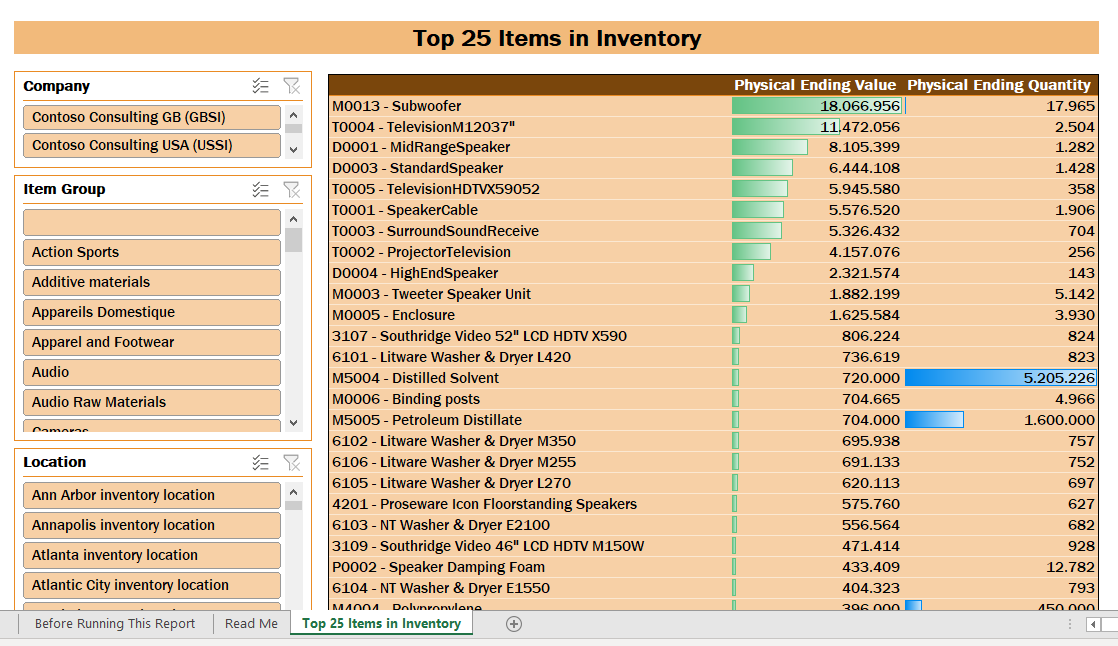Viewport: 1118px width, 646px height.
Task: Clear the Location slicer filter
Action: click(x=292, y=463)
